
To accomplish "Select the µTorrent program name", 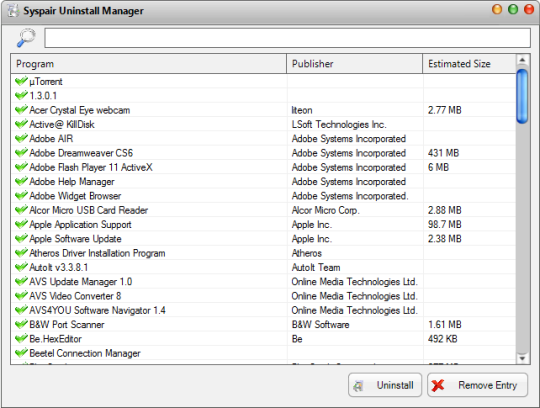I will [x=46, y=82].
